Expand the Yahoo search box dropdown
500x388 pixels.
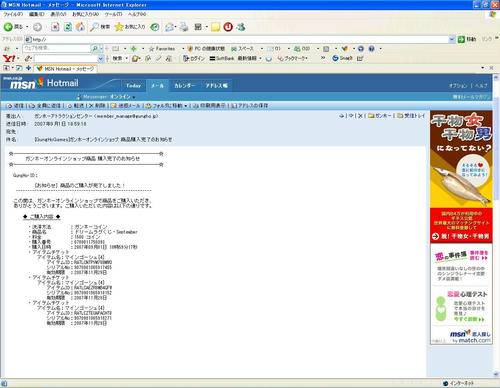tap(100, 59)
